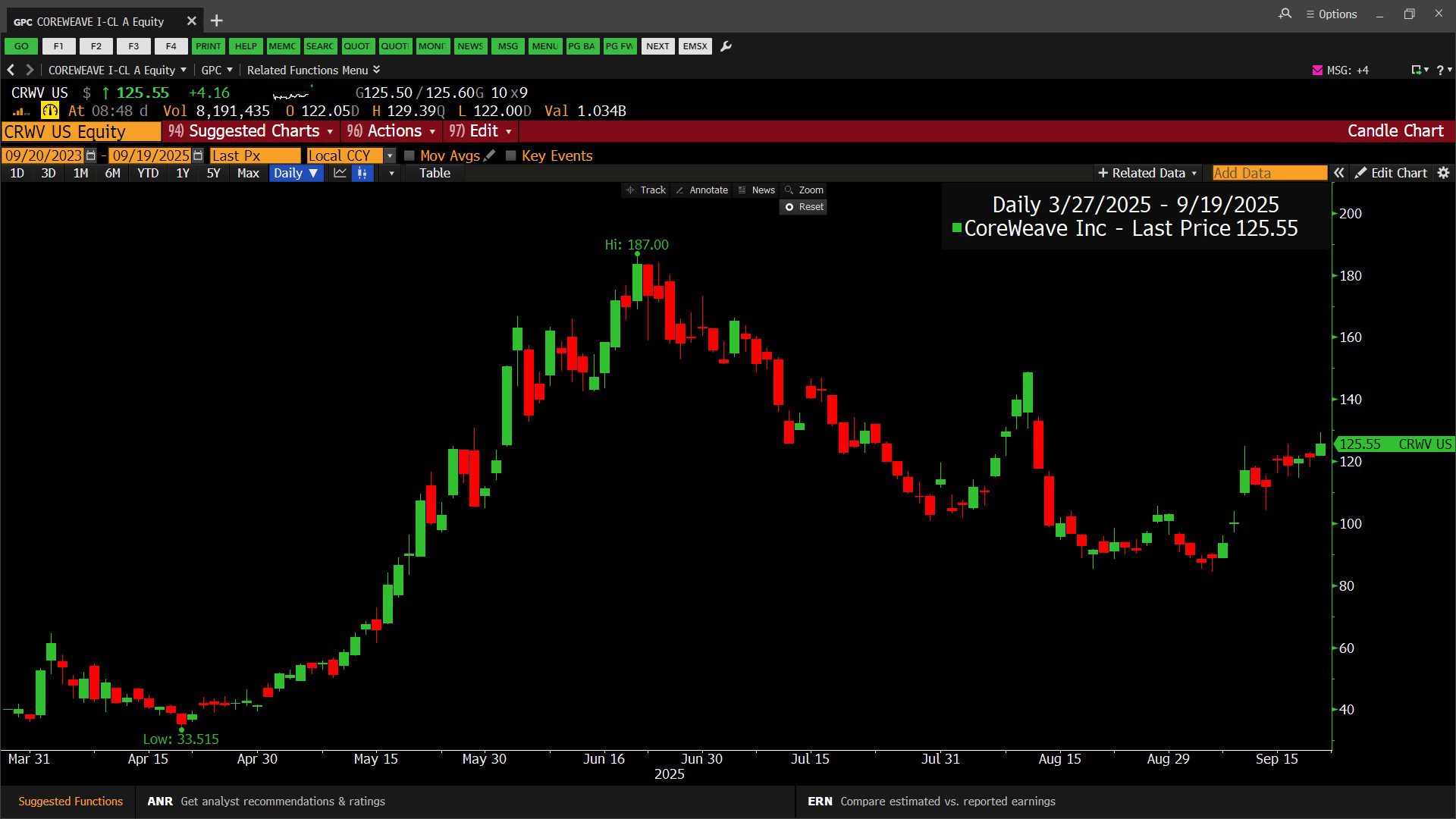
Task: Click the Add Data input field
Action: 1269,173
